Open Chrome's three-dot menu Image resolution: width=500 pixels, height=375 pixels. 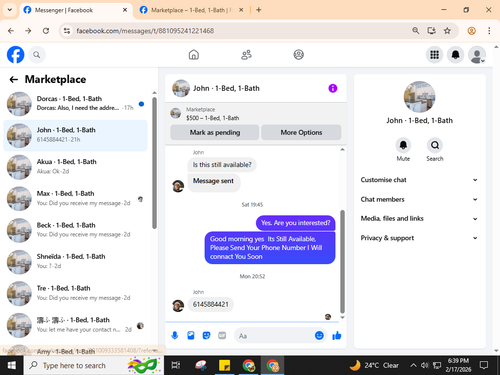click(x=489, y=31)
